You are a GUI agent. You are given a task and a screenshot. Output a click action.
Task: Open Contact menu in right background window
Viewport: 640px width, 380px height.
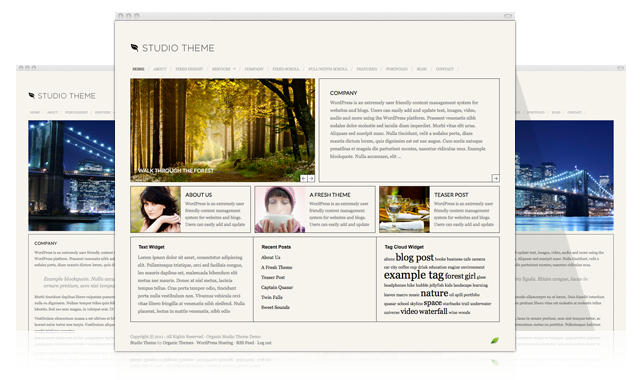(574, 112)
